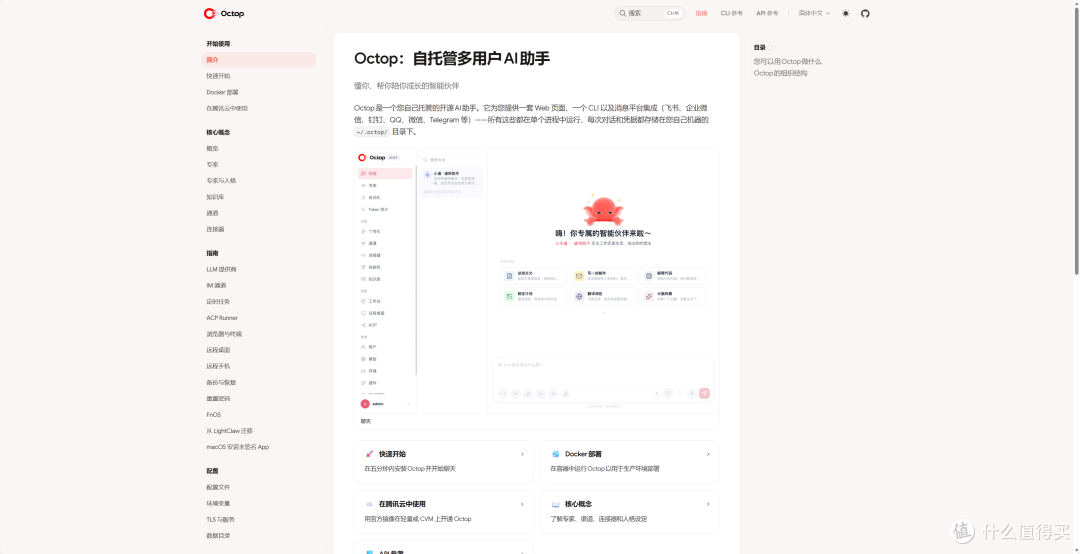This screenshot has height=554, width=1080.
Task: Click the Octop logo in header
Action: [224, 13]
